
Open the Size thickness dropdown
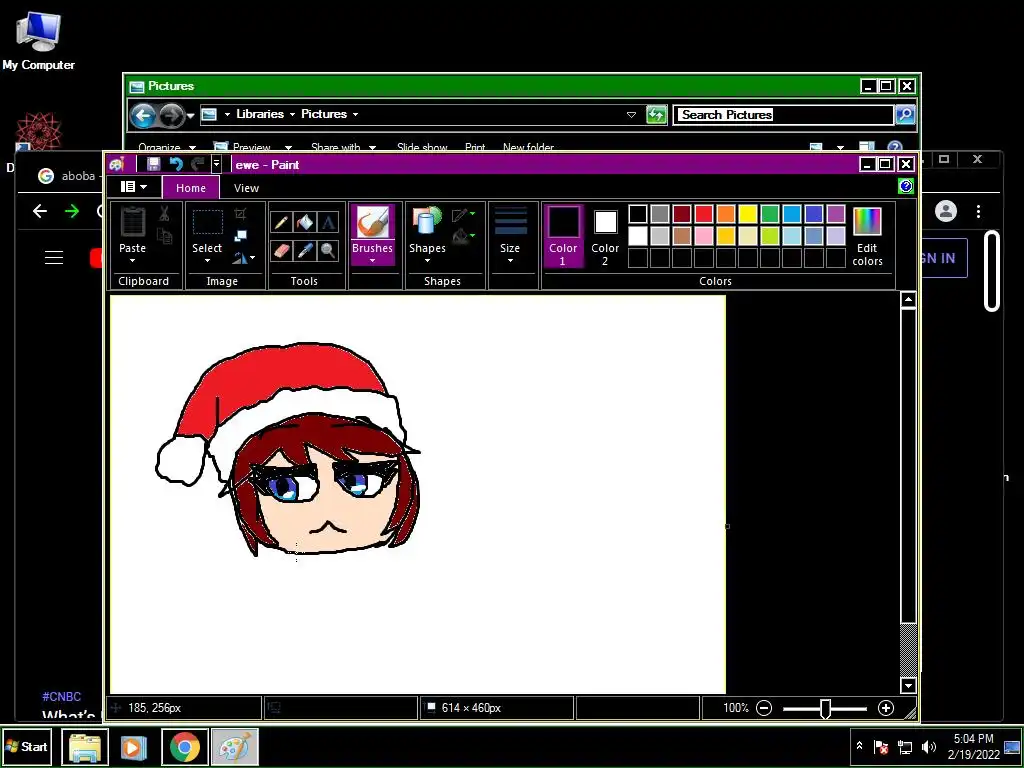click(510, 237)
